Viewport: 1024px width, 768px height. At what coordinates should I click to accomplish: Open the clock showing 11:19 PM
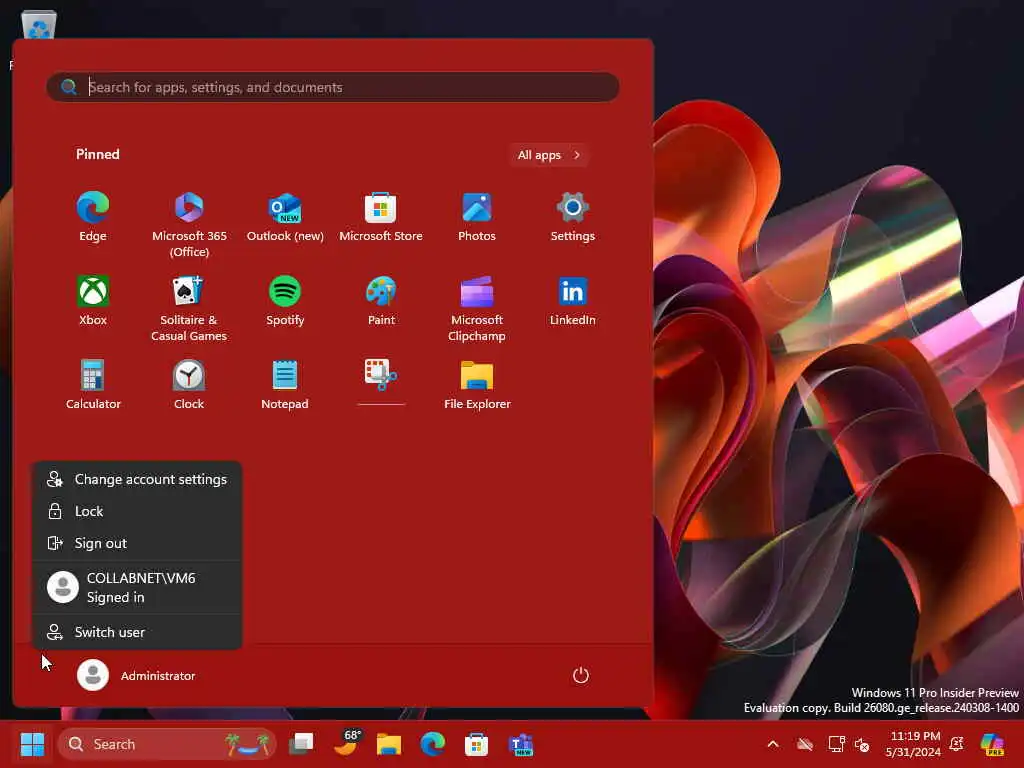click(913, 744)
